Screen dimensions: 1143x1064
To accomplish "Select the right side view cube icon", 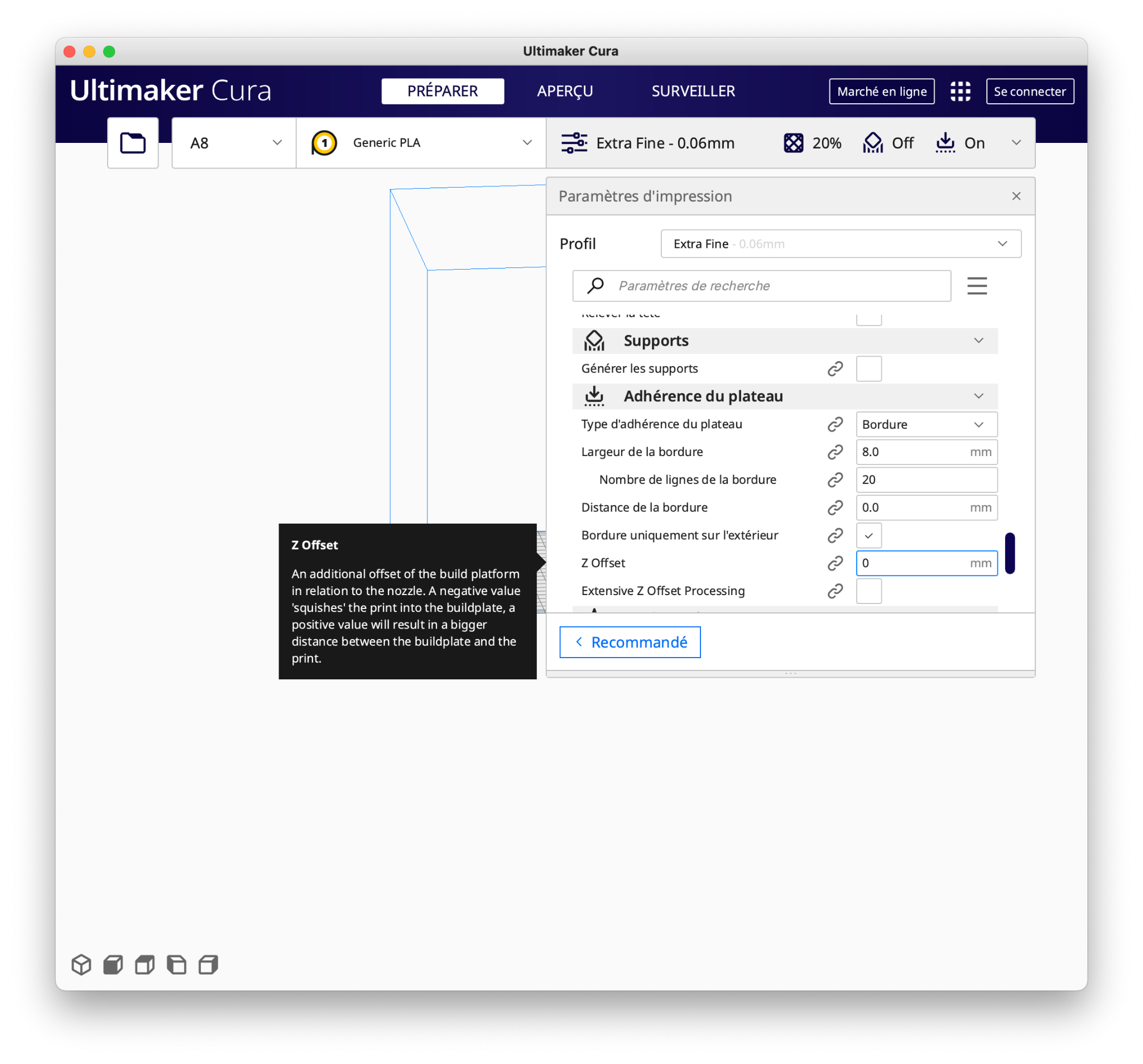I will click(208, 965).
